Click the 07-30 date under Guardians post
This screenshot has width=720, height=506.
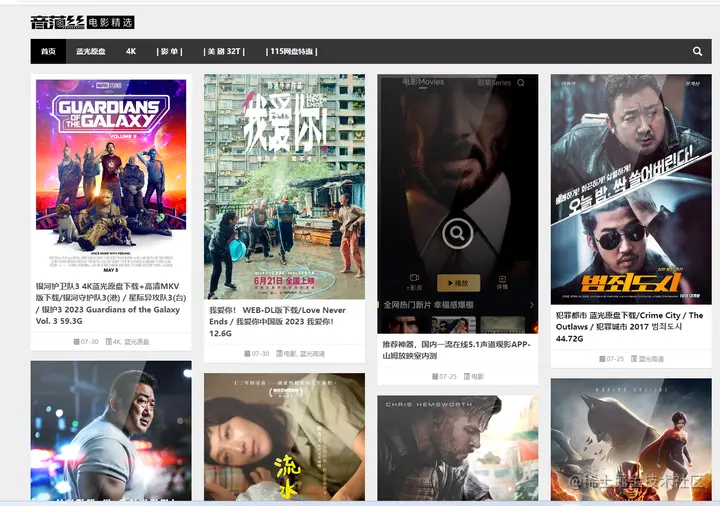[86, 342]
